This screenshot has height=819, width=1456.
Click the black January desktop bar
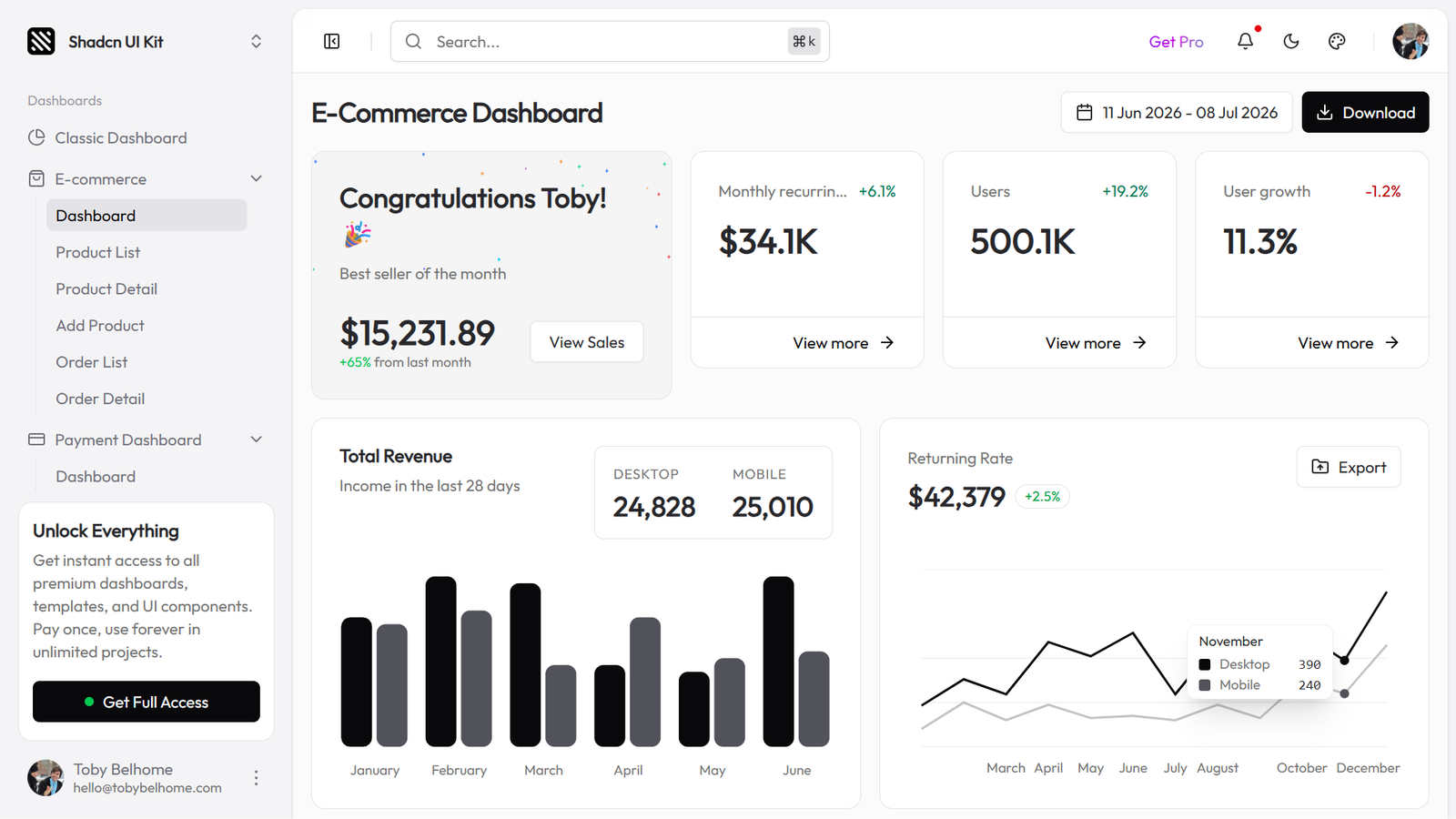point(357,682)
